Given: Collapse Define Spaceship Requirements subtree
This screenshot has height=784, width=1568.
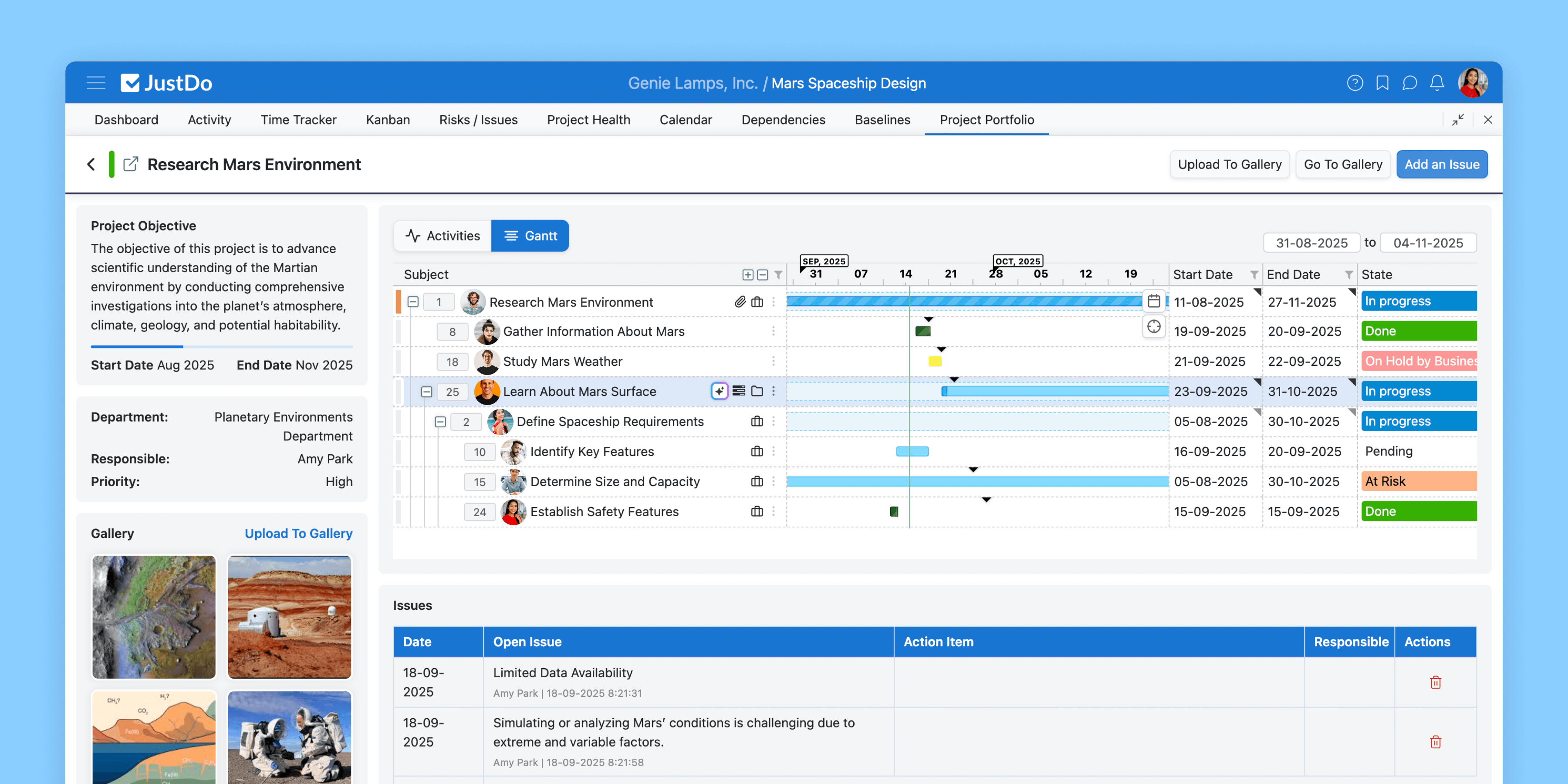Looking at the screenshot, I should point(440,422).
